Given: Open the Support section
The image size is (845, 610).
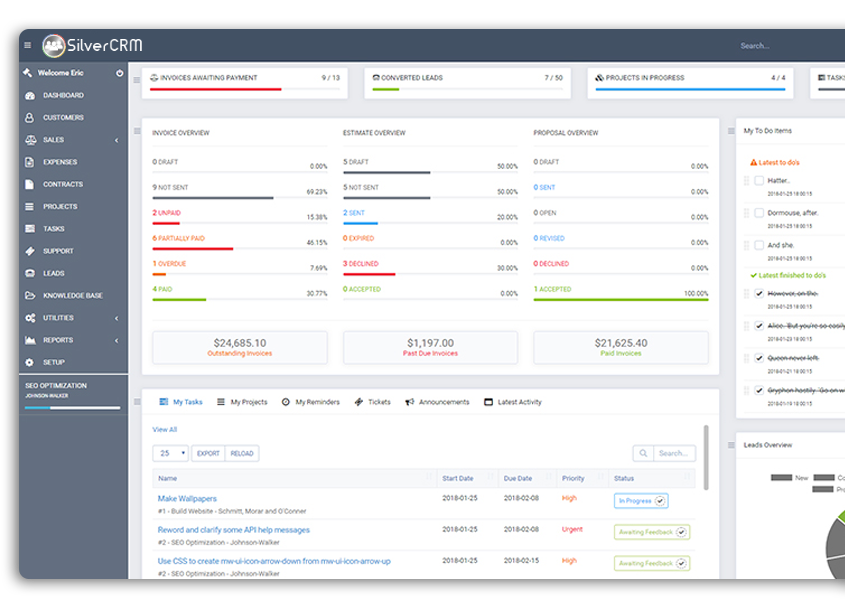Looking at the screenshot, I should click(x=60, y=250).
